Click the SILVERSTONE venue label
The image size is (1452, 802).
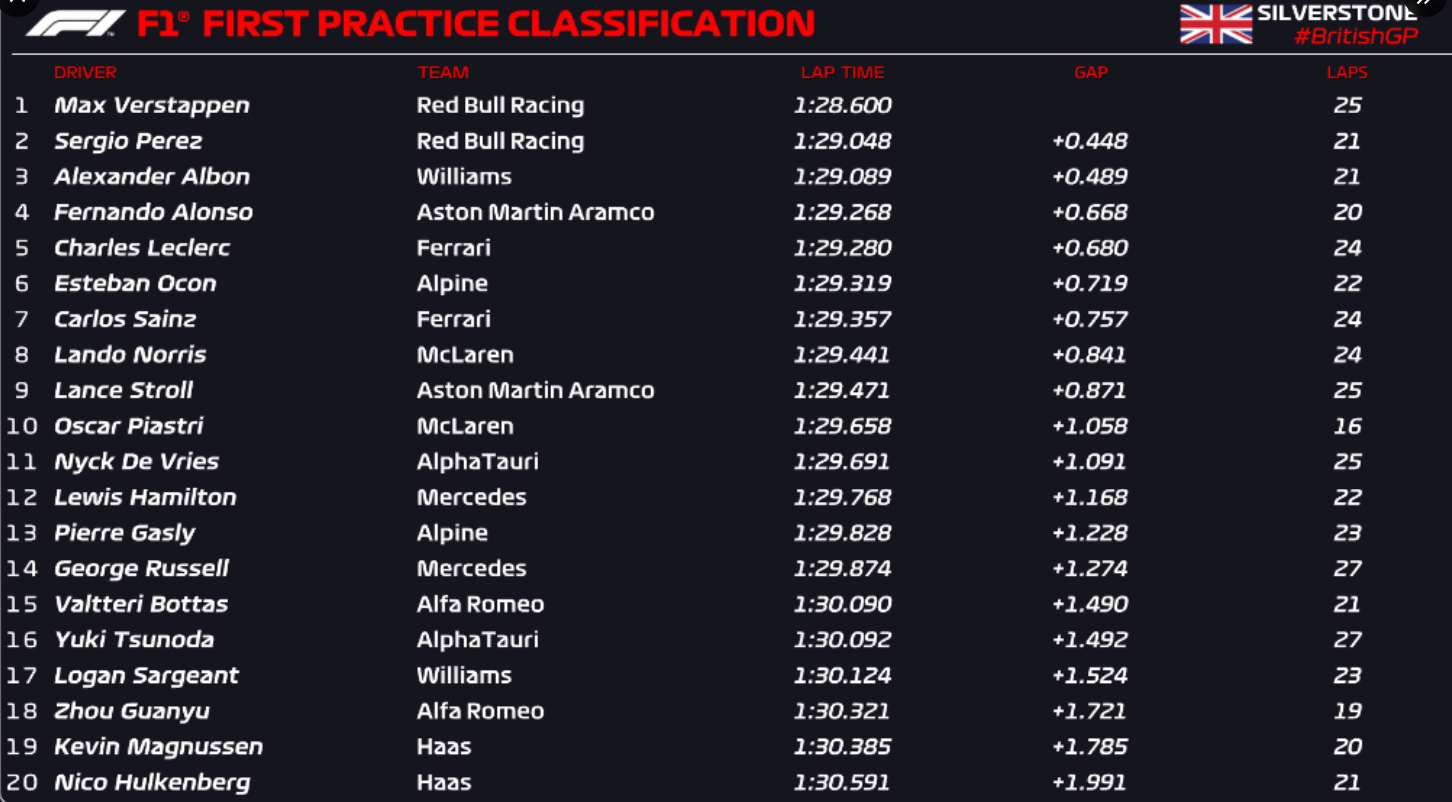point(1337,13)
